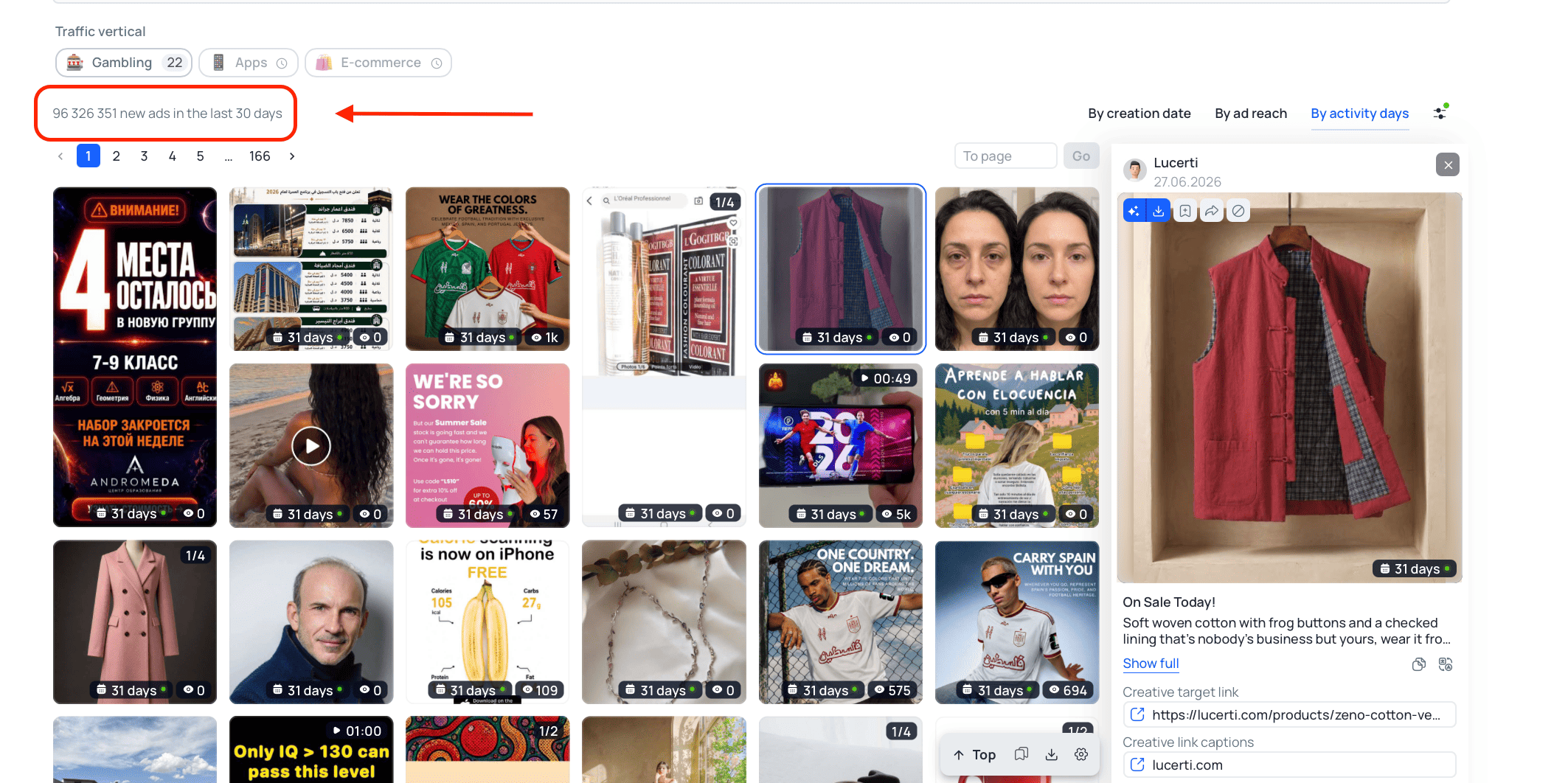
Task: Go to page 3
Action: (x=145, y=156)
